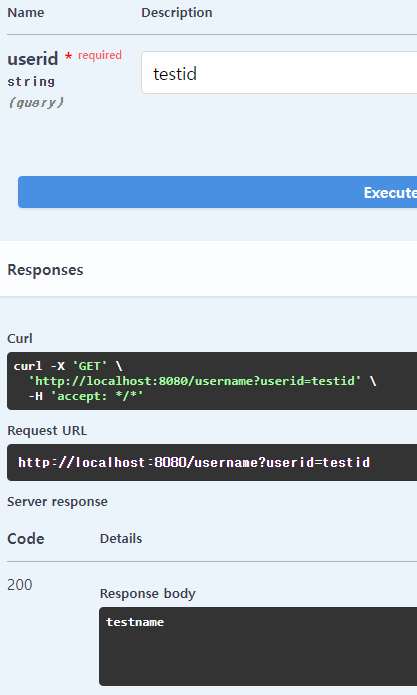Click the userid input field containing testid

click(x=279, y=73)
